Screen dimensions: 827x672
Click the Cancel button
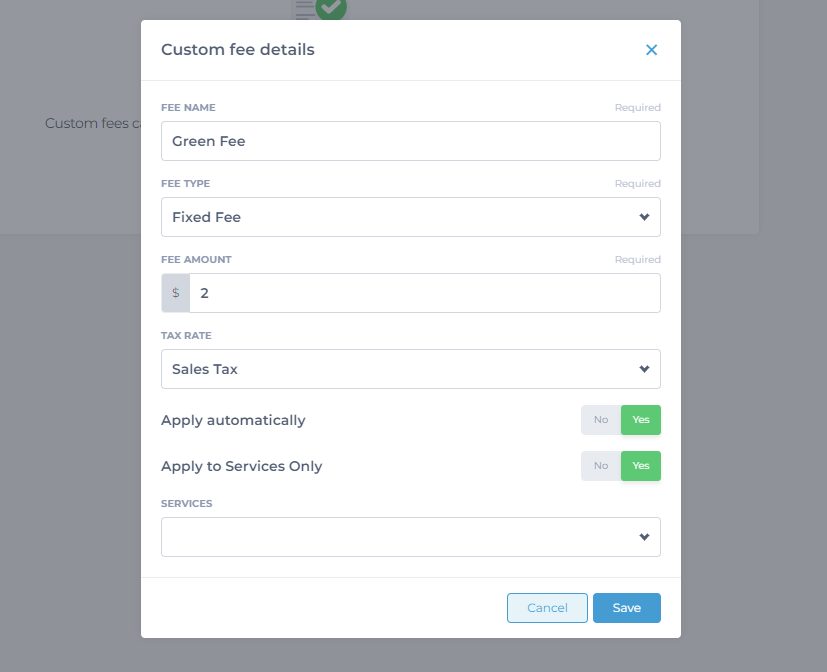[x=547, y=608]
